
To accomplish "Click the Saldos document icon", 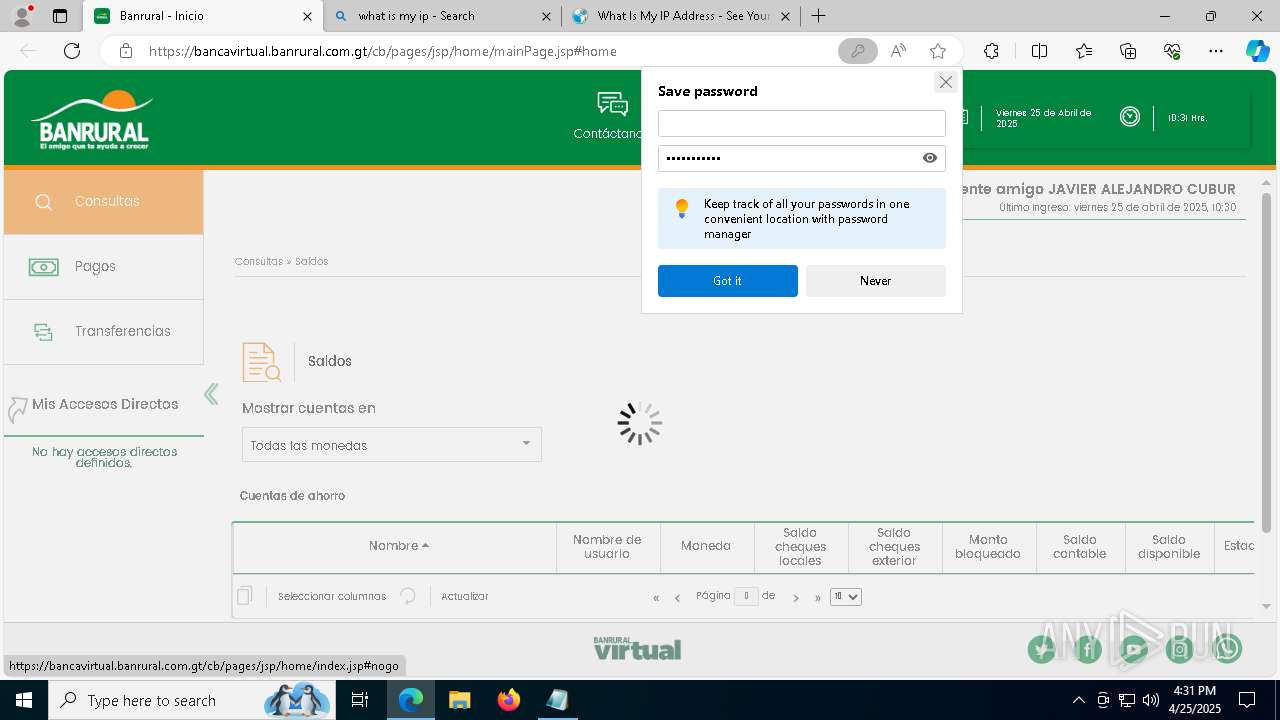I will (x=262, y=362).
